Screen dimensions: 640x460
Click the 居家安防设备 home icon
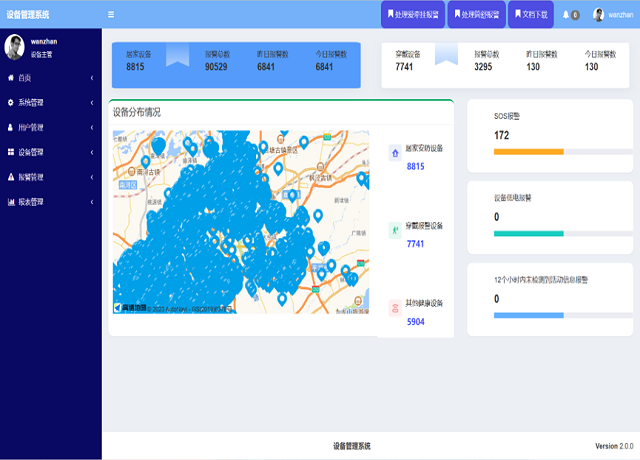(394, 153)
